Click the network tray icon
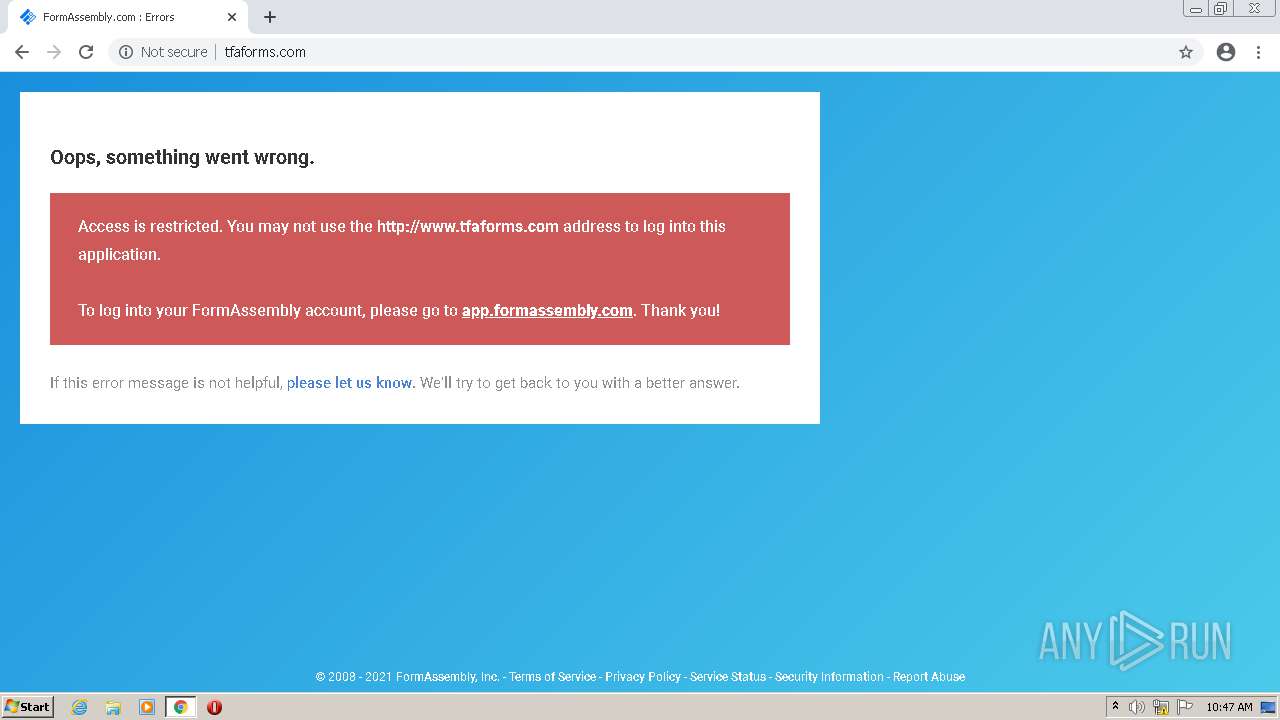Viewport: 1280px width, 720px height. tap(1161, 707)
